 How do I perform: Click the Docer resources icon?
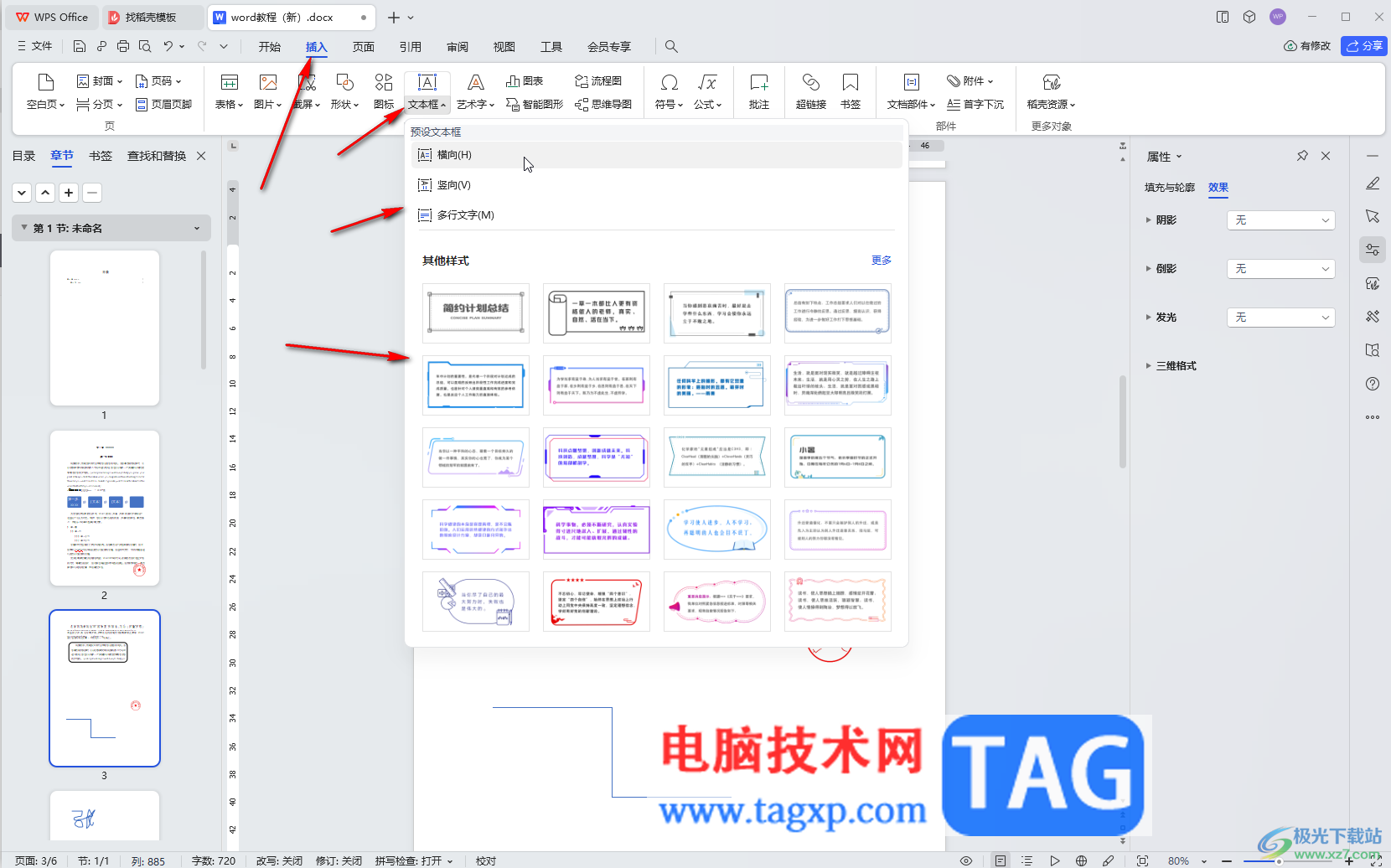click(1051, 92)
